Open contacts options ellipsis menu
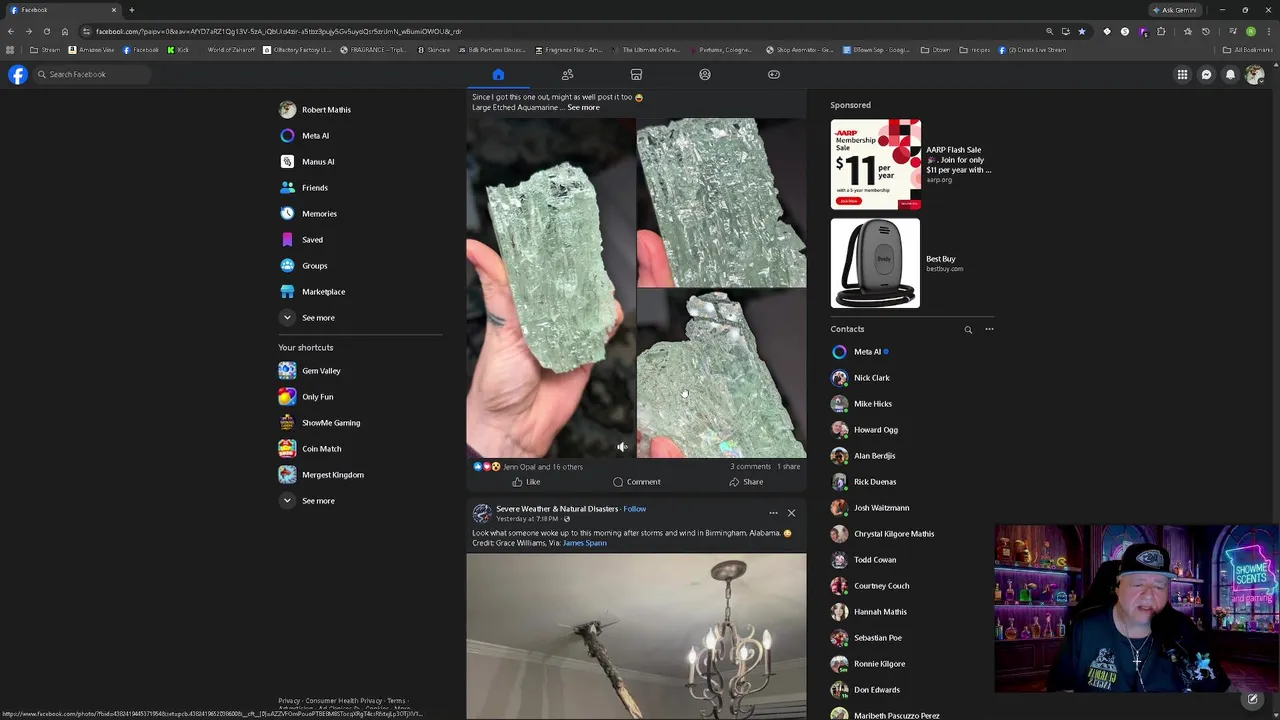Screen dimensions: 1280x720 coord(989,329)
